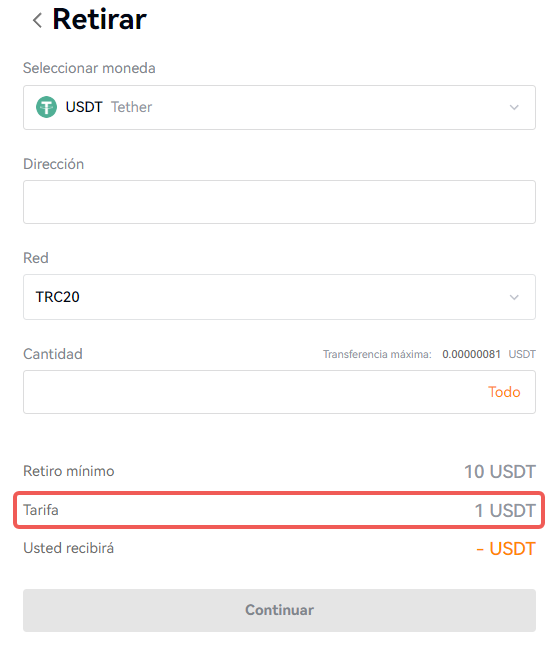Click the Retiro mínimo label
This screenshot has height=648, width=552.
tap(69, 471)
